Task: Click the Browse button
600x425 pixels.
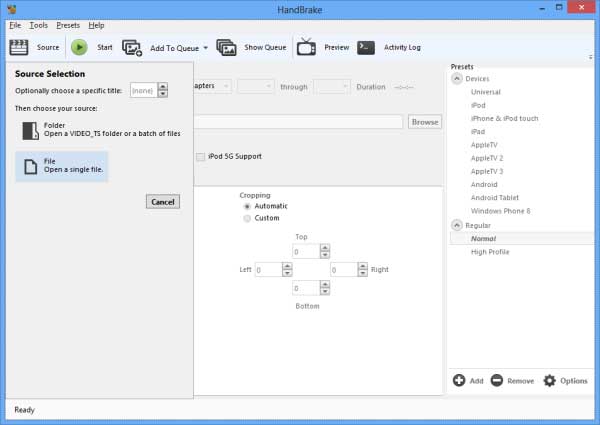Action: (425, 122)
